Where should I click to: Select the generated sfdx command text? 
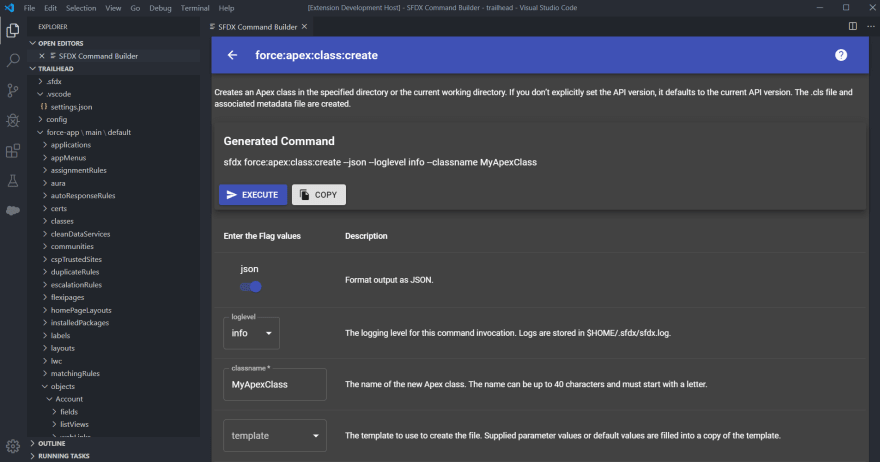click(380, 162)
